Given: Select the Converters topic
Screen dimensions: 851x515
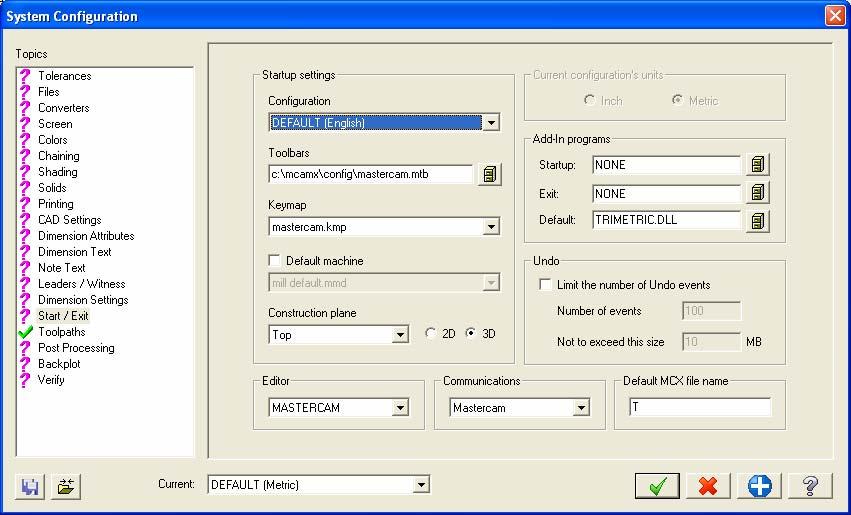Looking at the screenshot, I should [63, 108].
